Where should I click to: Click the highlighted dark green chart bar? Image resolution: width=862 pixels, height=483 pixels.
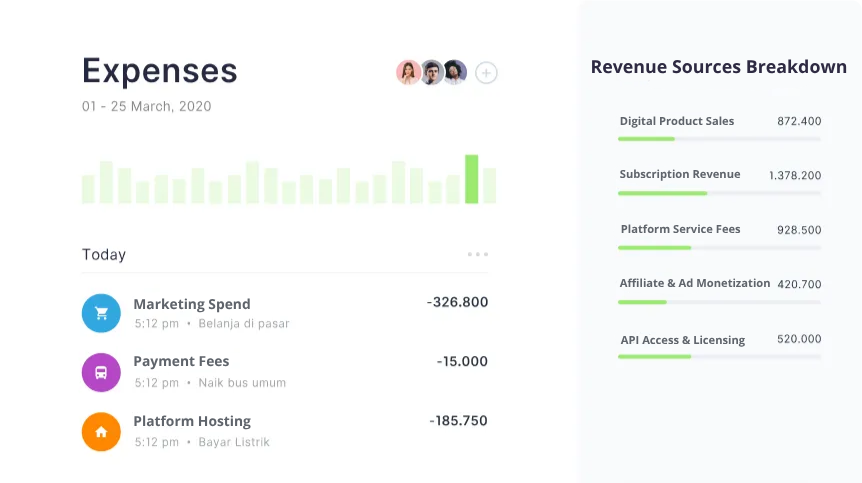[471, 179]
